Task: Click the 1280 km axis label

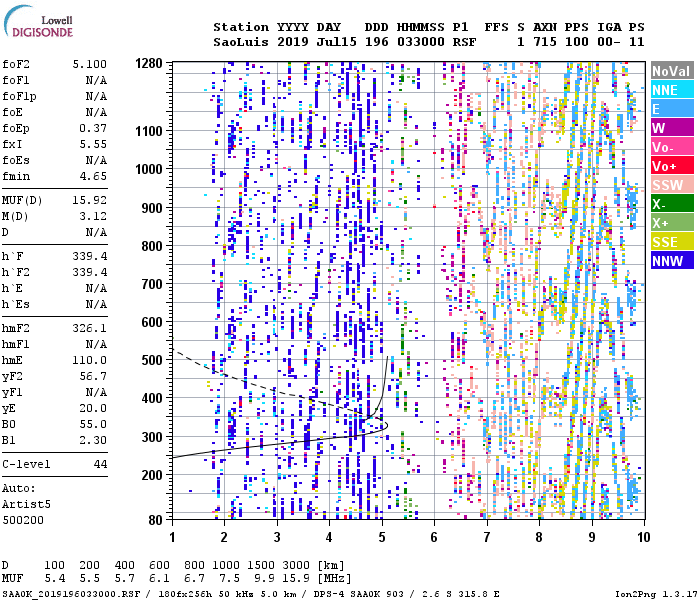Action: [149, 63]
